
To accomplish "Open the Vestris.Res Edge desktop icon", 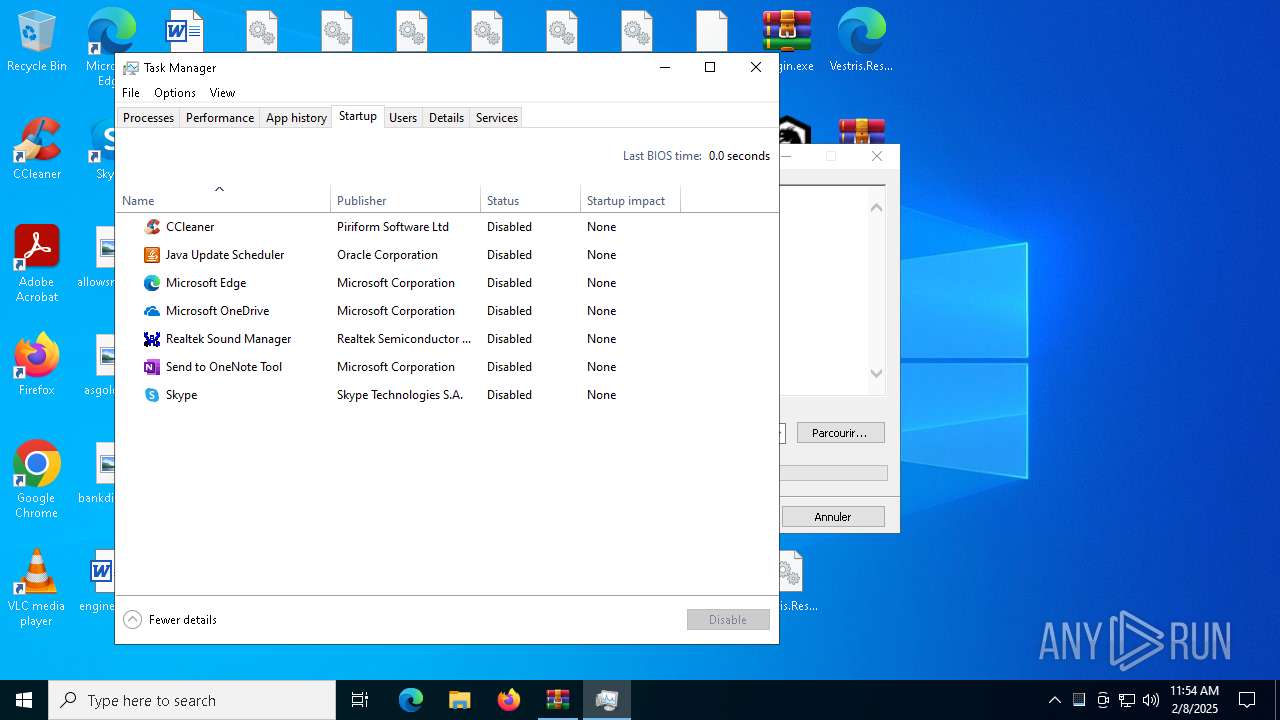I will pos(862,41).
